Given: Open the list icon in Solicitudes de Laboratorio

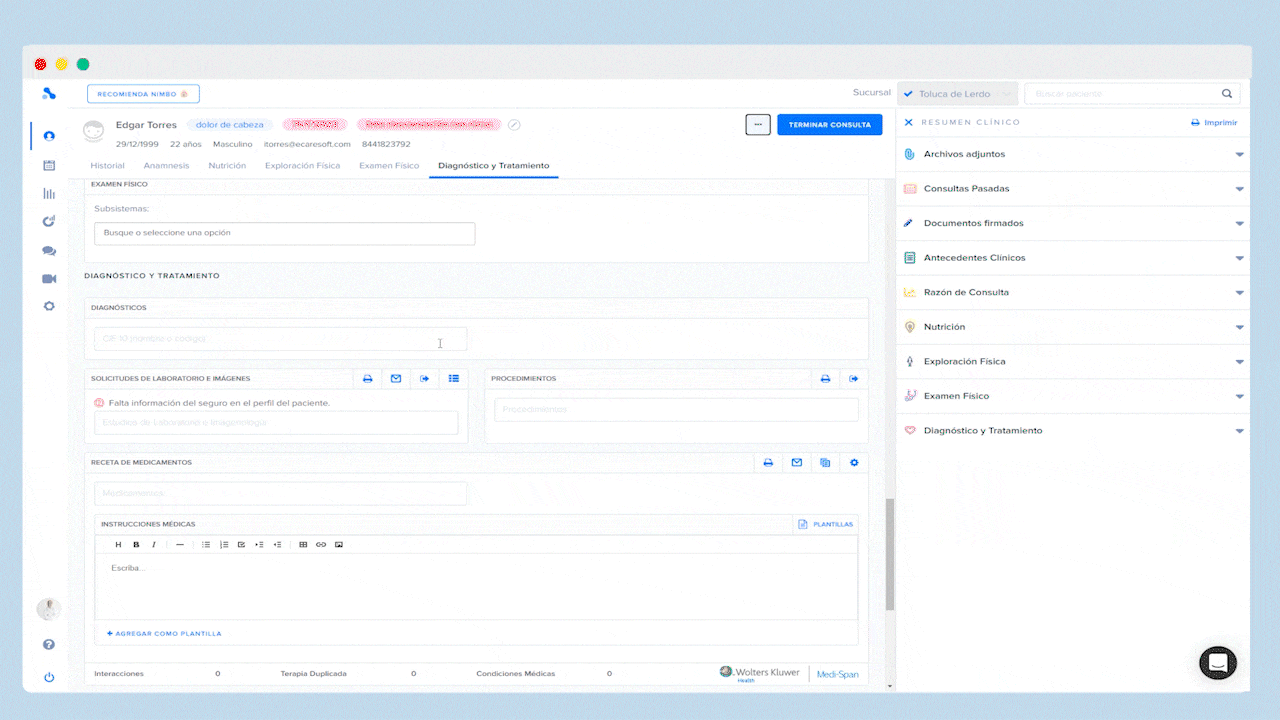Looking at the screenshot, I should pyautogui.click(x=454, y=379).
